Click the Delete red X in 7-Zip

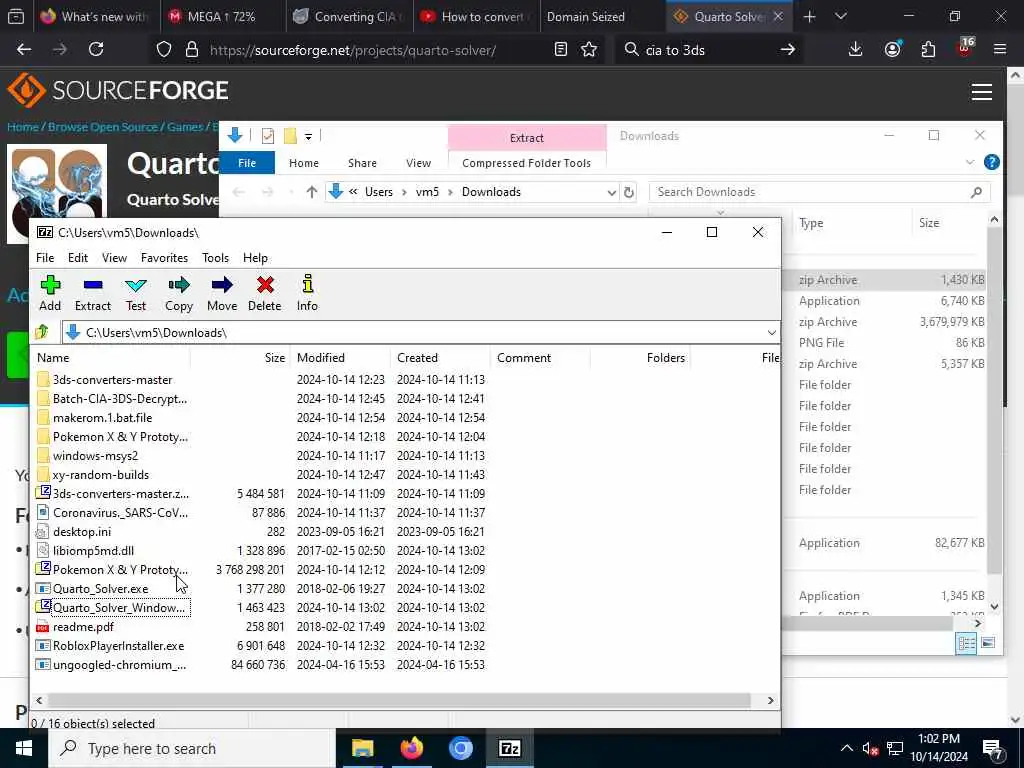pyautogui.click(x=264, y=293)
